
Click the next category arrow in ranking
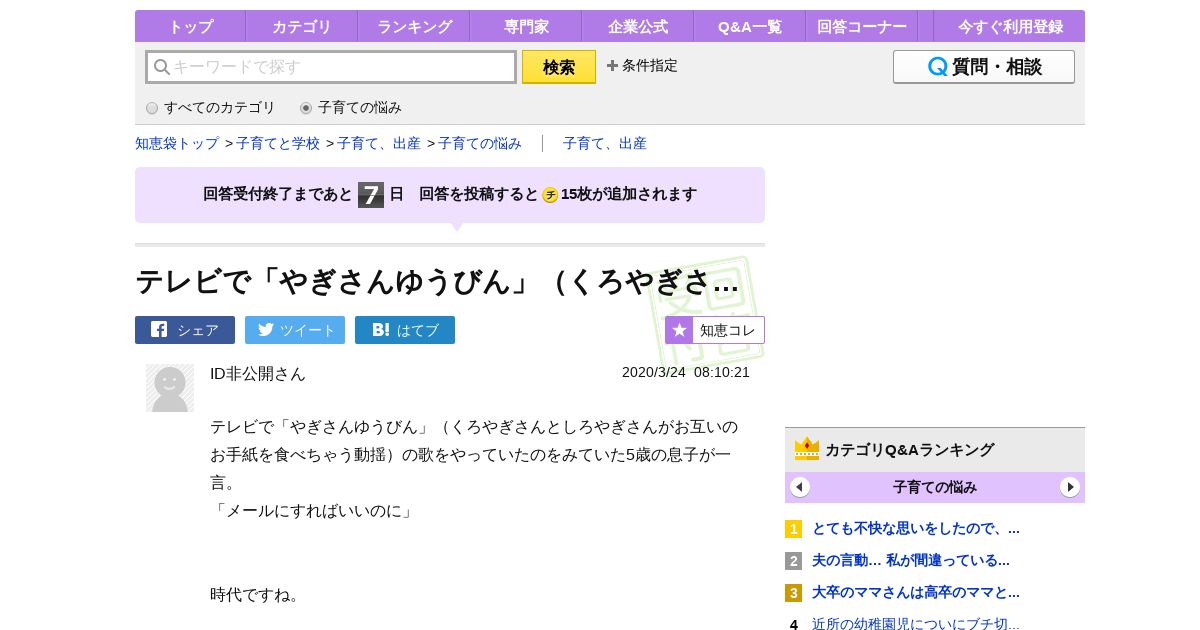point(1070,487)
